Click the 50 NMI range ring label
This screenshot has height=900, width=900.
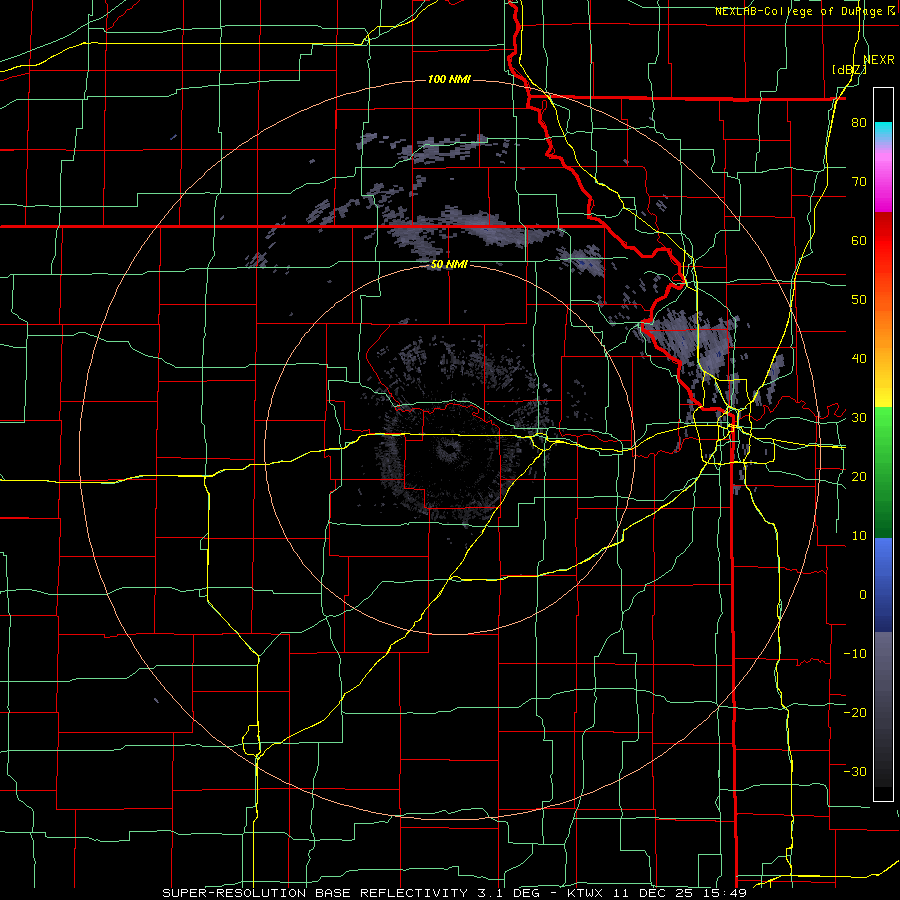tap(449, 264)
